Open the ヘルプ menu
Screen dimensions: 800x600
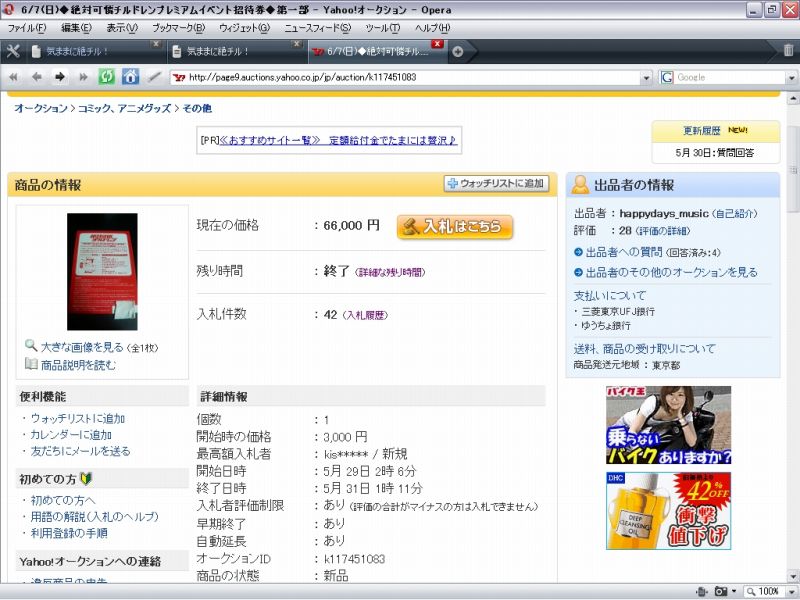click(433, 28)
